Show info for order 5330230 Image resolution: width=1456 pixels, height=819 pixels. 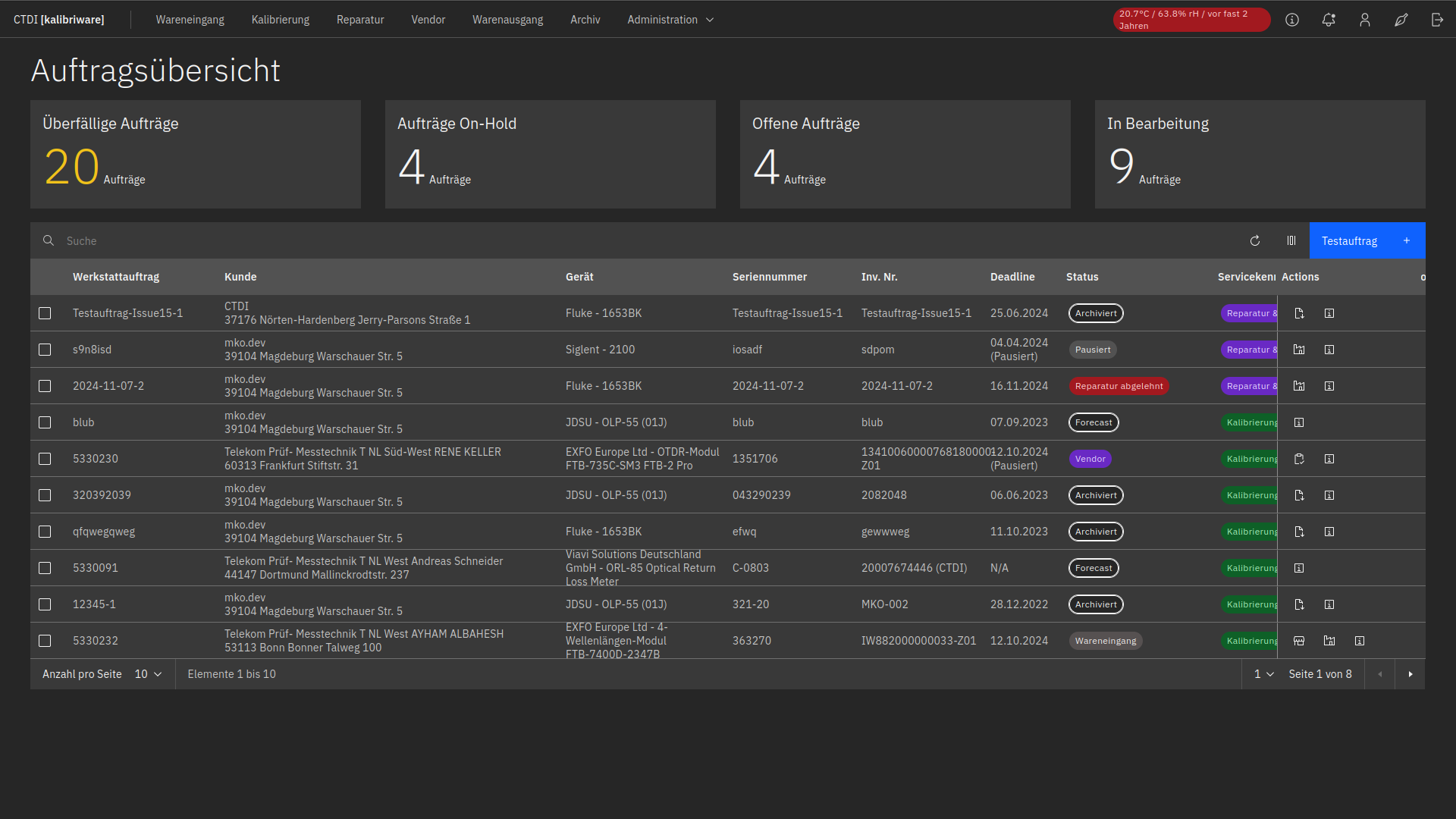click(x=1329, y=459)
